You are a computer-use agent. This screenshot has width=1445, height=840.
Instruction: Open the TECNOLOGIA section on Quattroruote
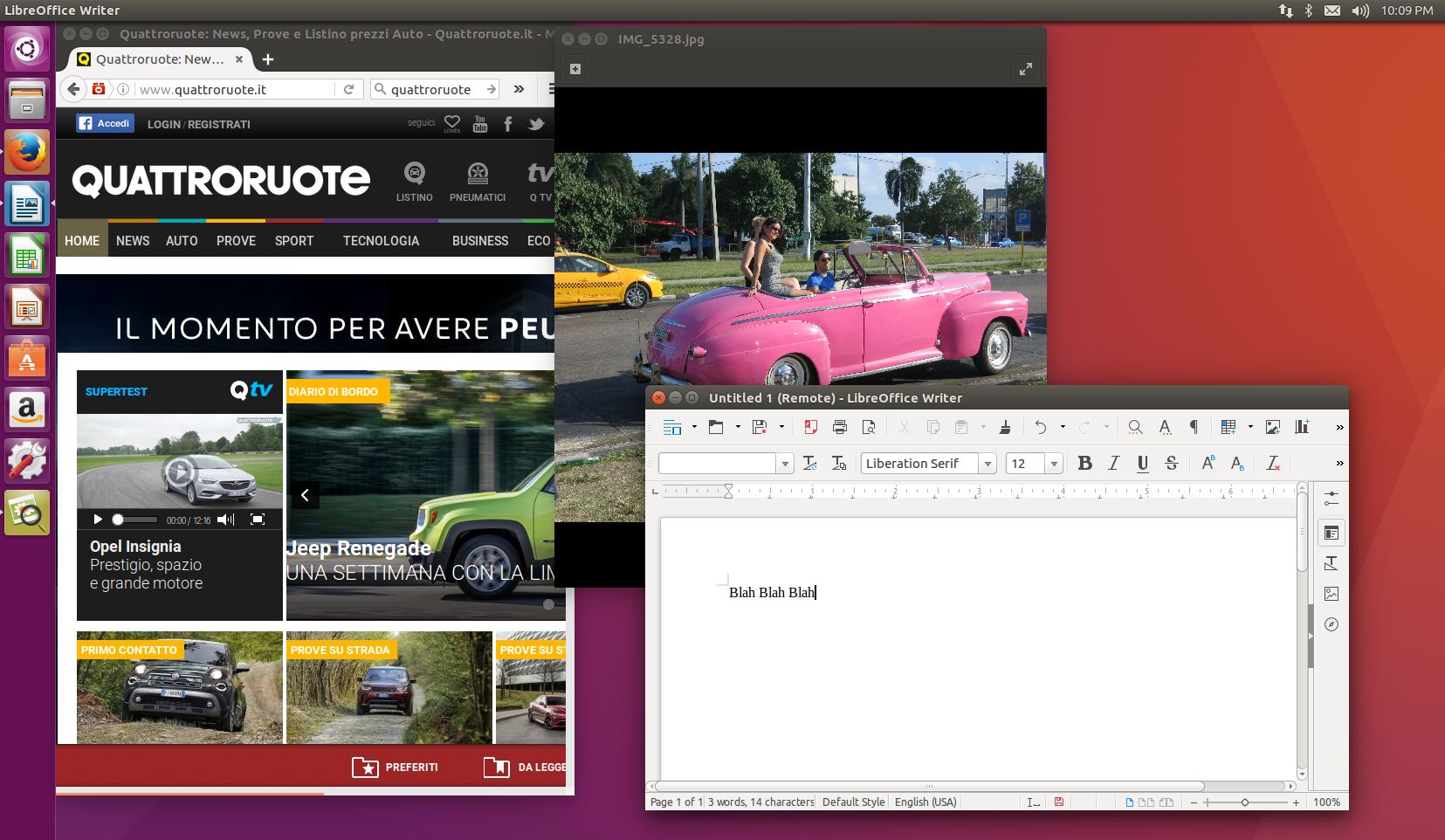click(381, 240)
